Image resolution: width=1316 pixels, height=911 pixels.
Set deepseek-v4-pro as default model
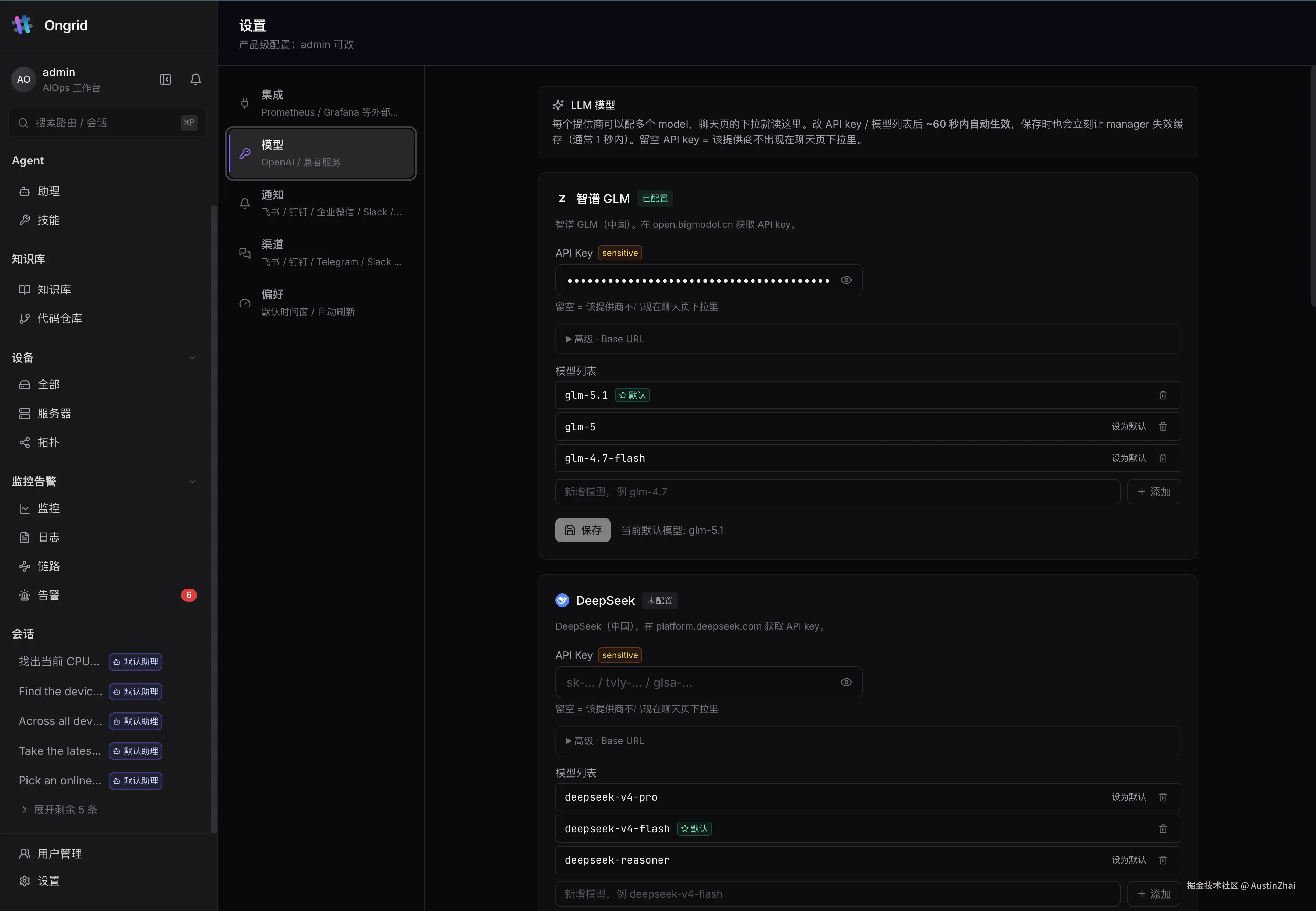1129,797
